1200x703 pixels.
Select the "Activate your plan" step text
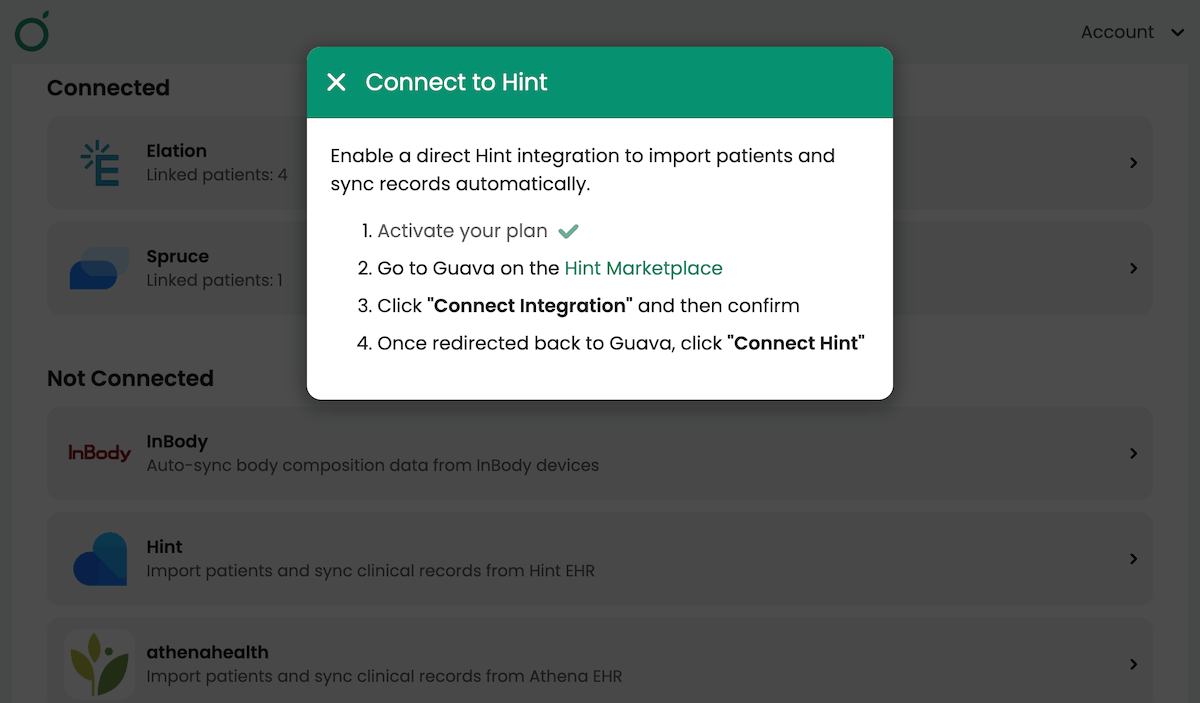click(462, 231)
